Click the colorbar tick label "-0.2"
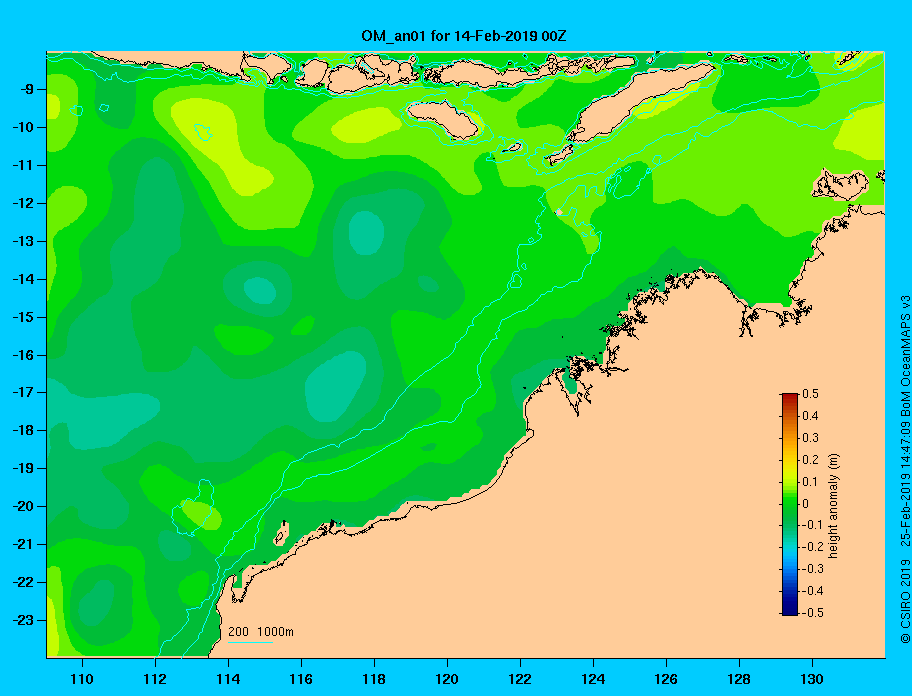The height and width of the screenshot is (696, 912). coord(813,547)
